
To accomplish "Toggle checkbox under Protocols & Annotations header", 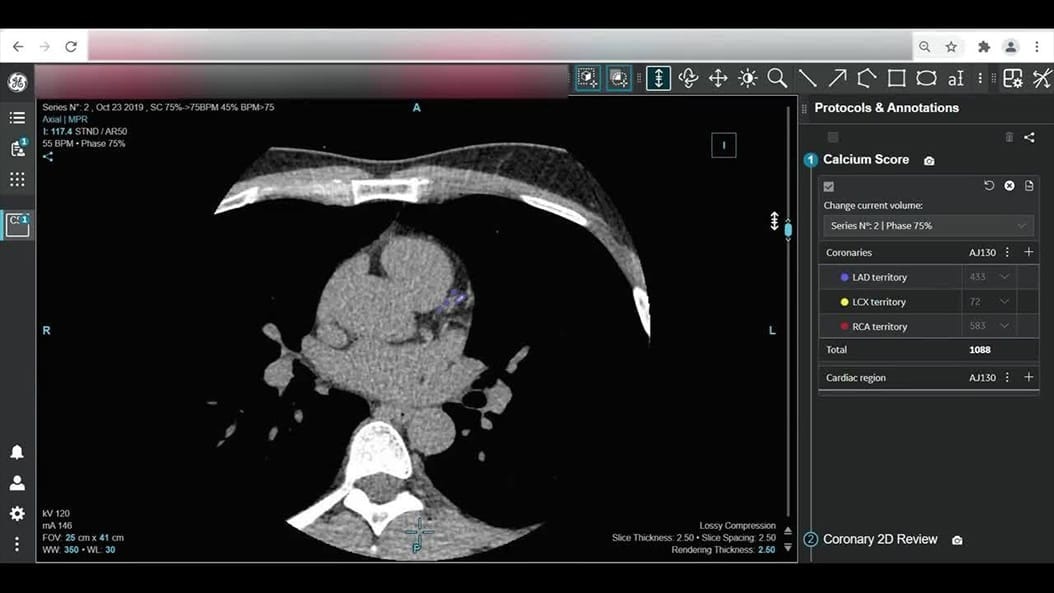I will pos(833,137).
